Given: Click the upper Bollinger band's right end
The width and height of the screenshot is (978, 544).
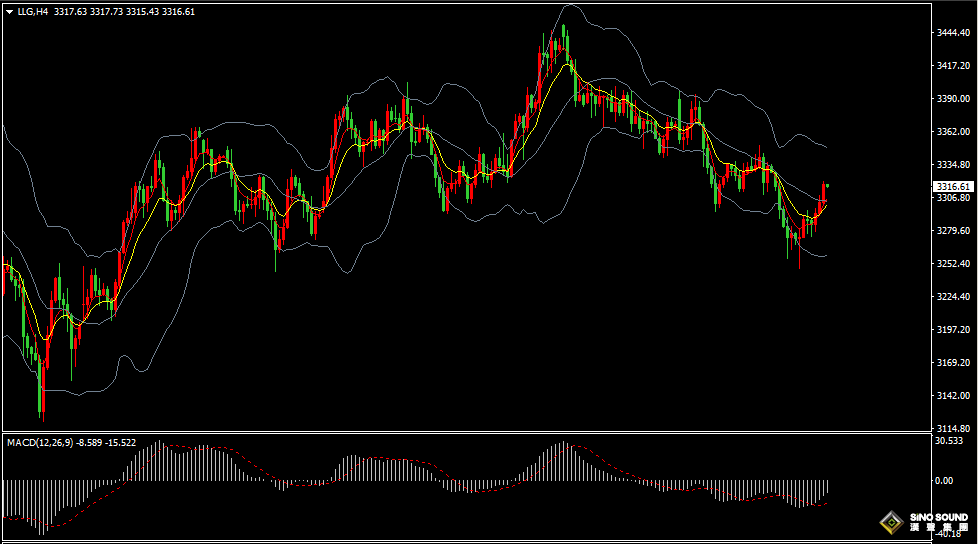Looking at the screenshot, I should click(826, 147).
